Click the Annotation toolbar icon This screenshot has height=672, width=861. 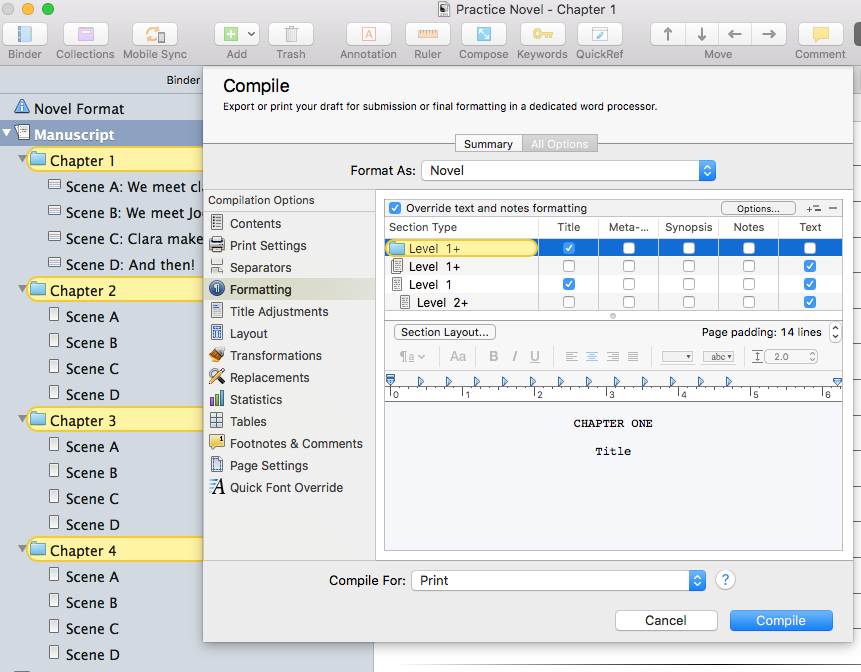click(368, 34)
